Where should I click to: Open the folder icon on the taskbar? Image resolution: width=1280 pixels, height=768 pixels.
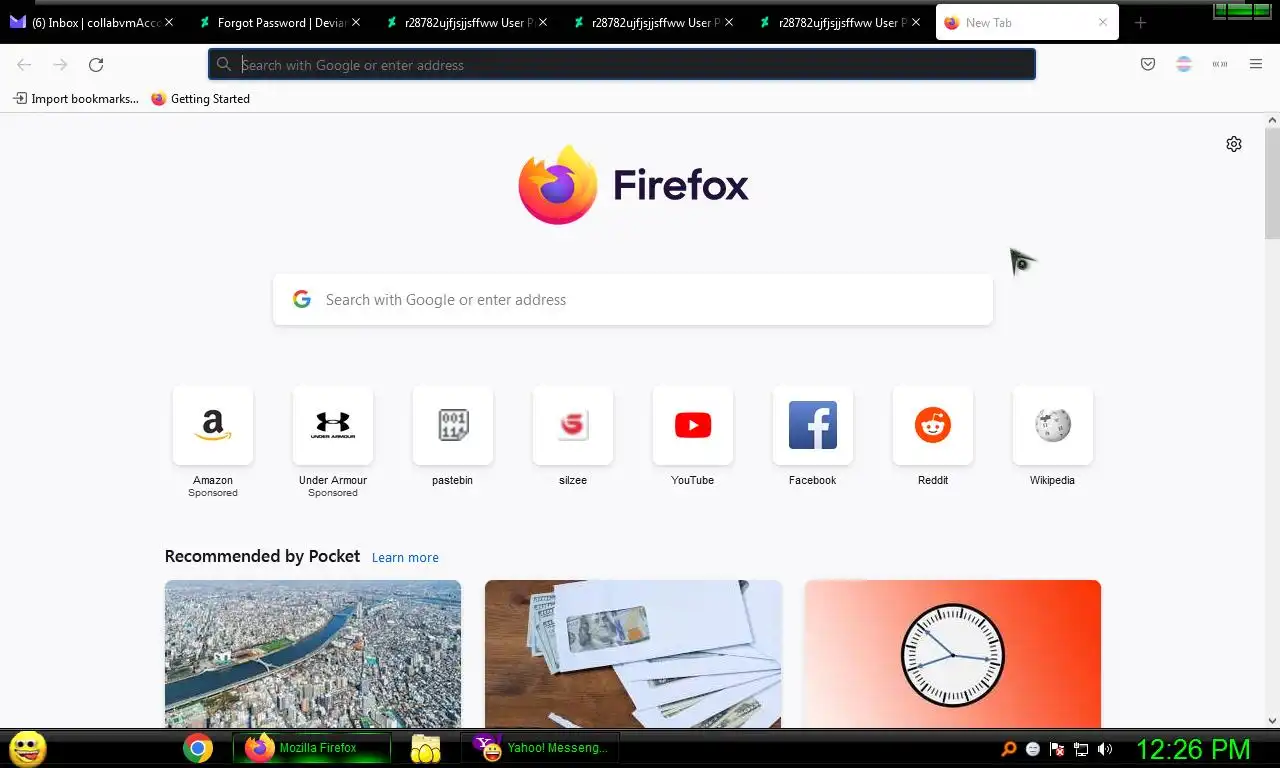click(x=425, y=748)
